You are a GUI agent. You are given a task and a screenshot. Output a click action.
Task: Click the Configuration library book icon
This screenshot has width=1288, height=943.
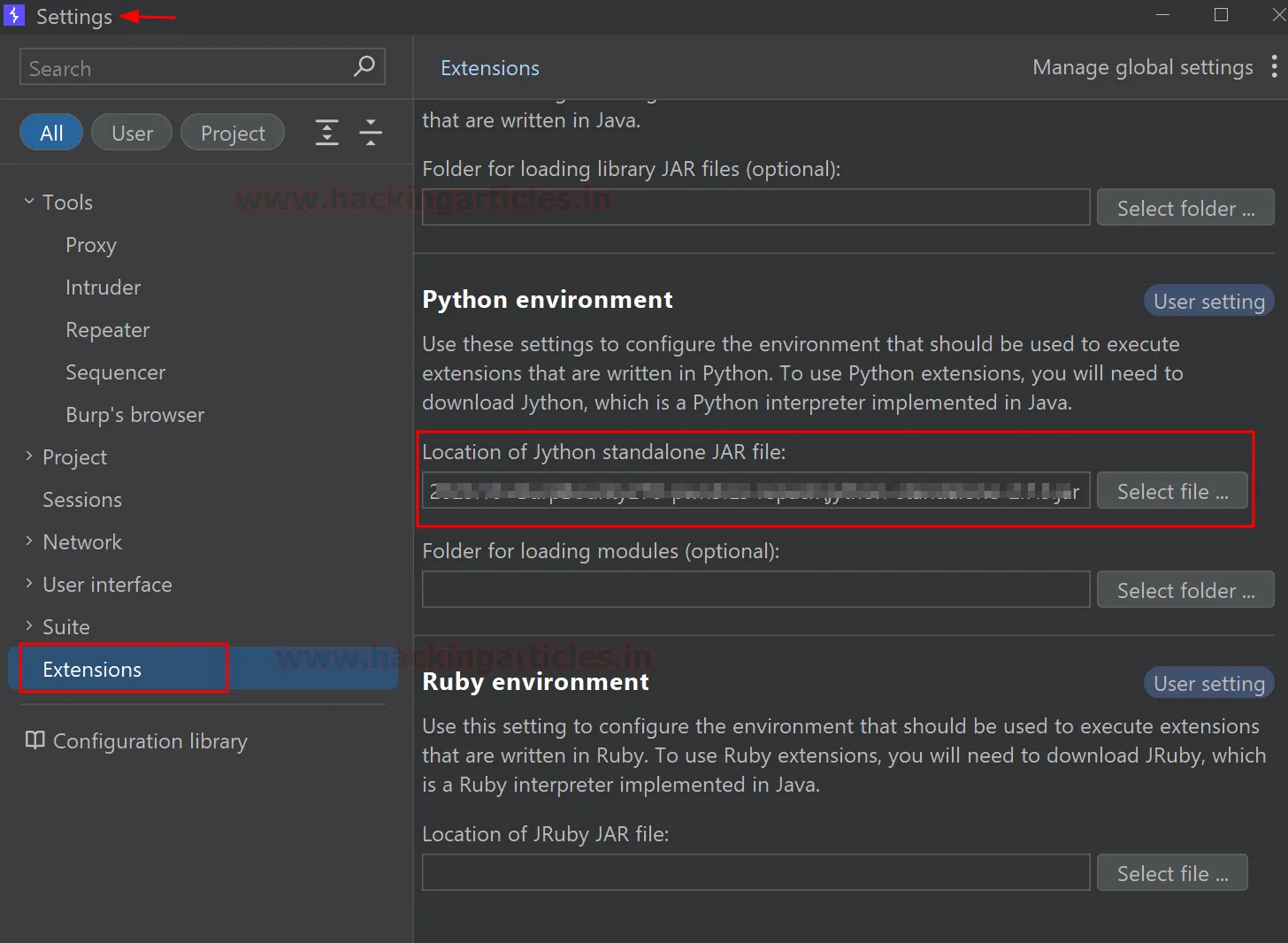(x=34, y=740)
